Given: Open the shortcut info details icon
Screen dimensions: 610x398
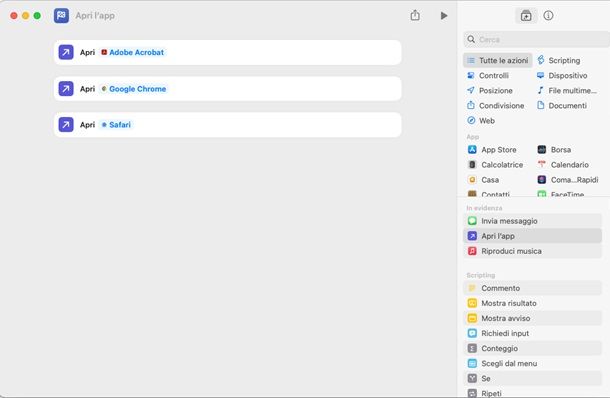Looking at the screenshot, I should 548,16.
